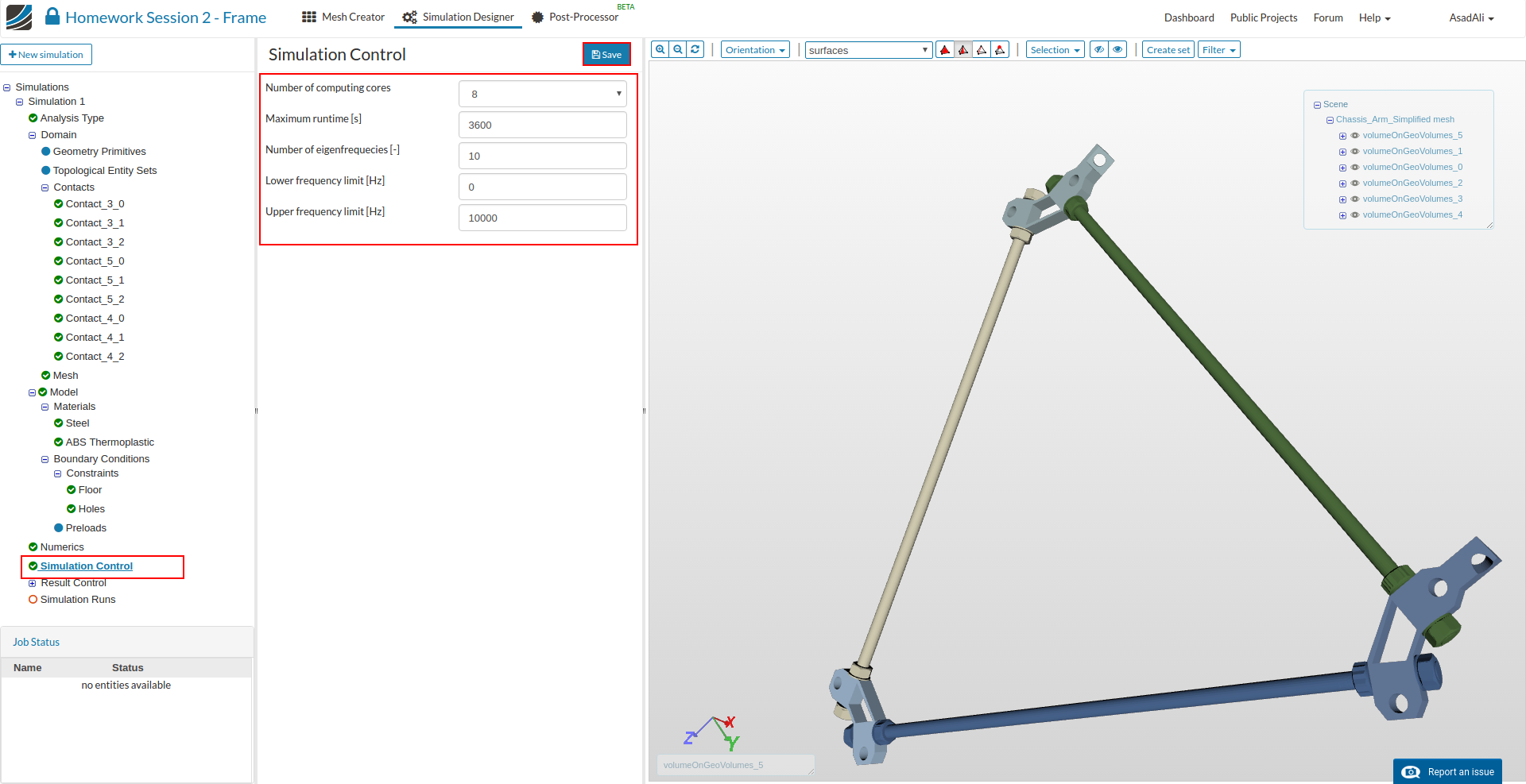
Task: Collapse the Contacts tree node
Action: pos(45,188)
